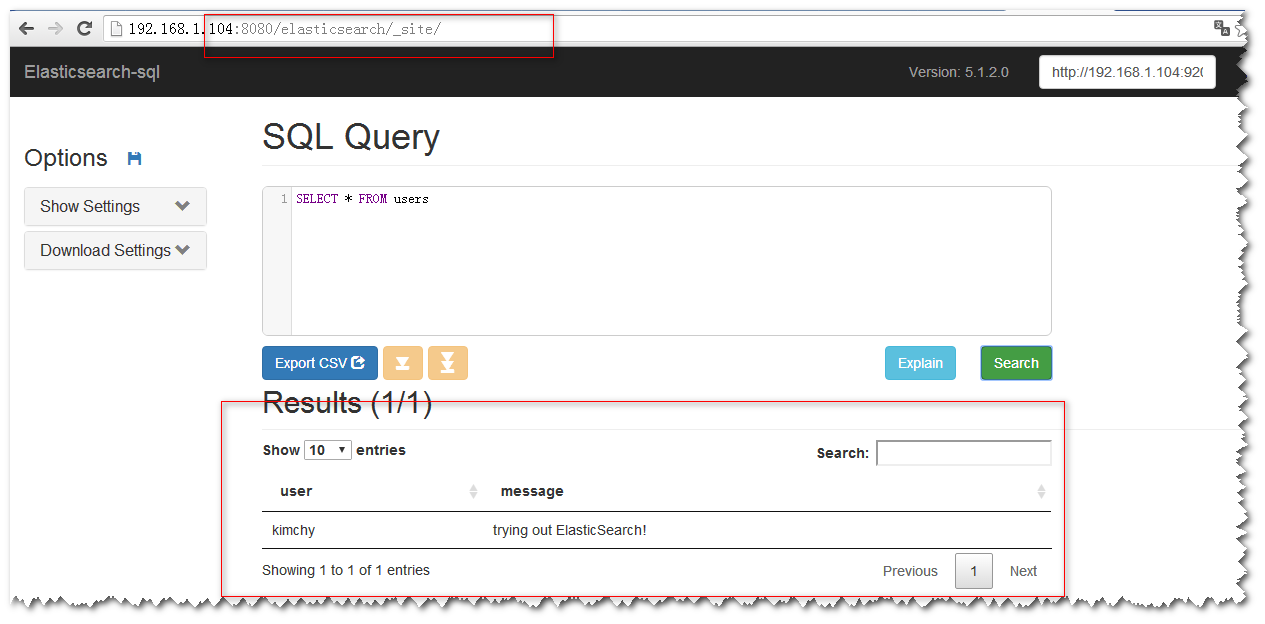Screen dimensions: 1265x624
Task: Click the line number 1 in editor gutter
Action: [284, 199]
